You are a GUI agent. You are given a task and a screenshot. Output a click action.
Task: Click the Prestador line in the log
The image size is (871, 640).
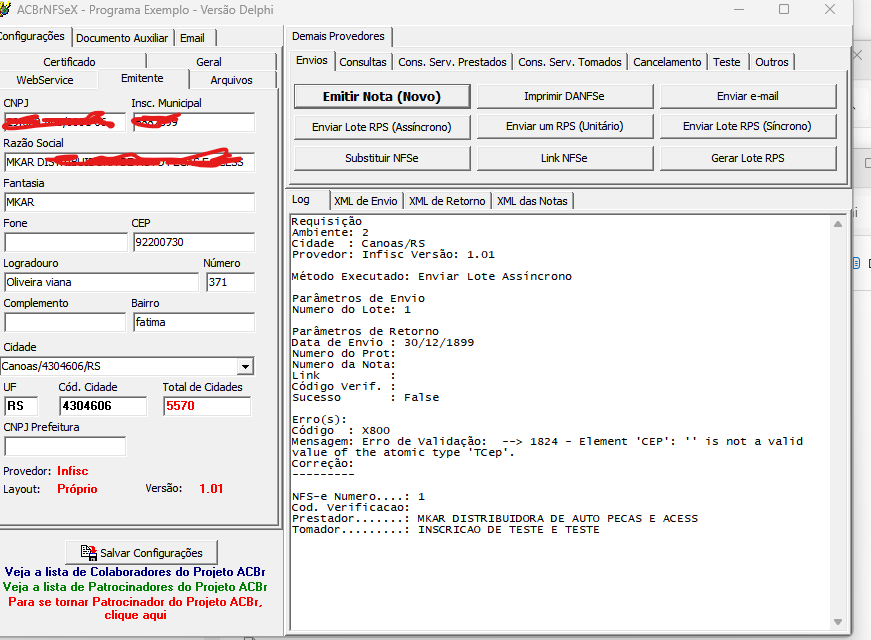point(495,519)
